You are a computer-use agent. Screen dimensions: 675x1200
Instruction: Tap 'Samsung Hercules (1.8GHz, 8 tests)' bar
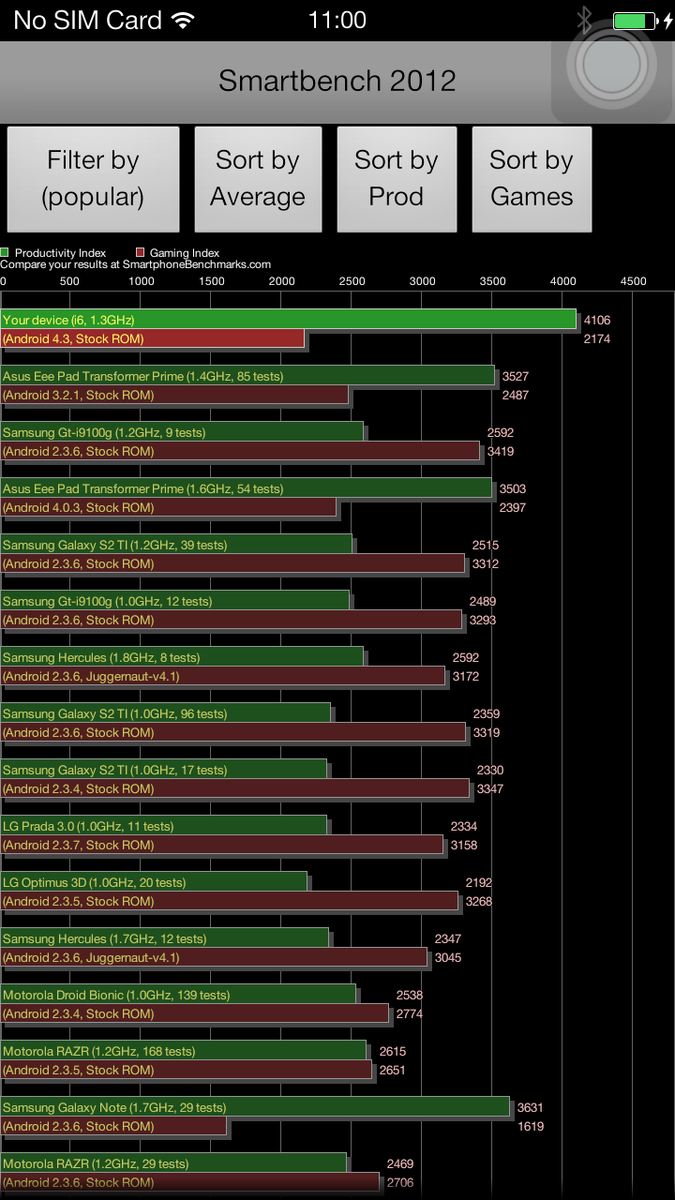click(182, 657)
